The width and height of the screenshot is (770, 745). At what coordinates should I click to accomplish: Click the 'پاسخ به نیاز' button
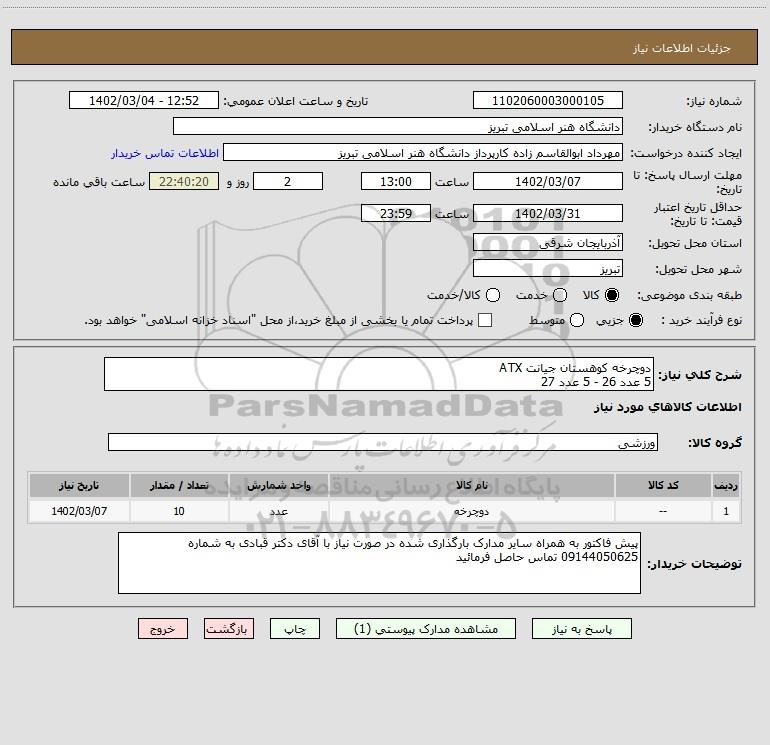[581, 629]
